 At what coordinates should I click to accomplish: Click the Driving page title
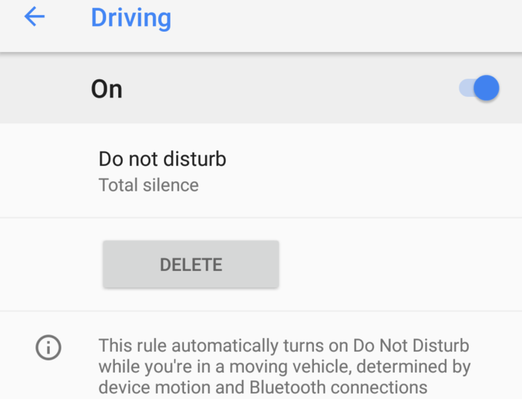tap(131, 18)
